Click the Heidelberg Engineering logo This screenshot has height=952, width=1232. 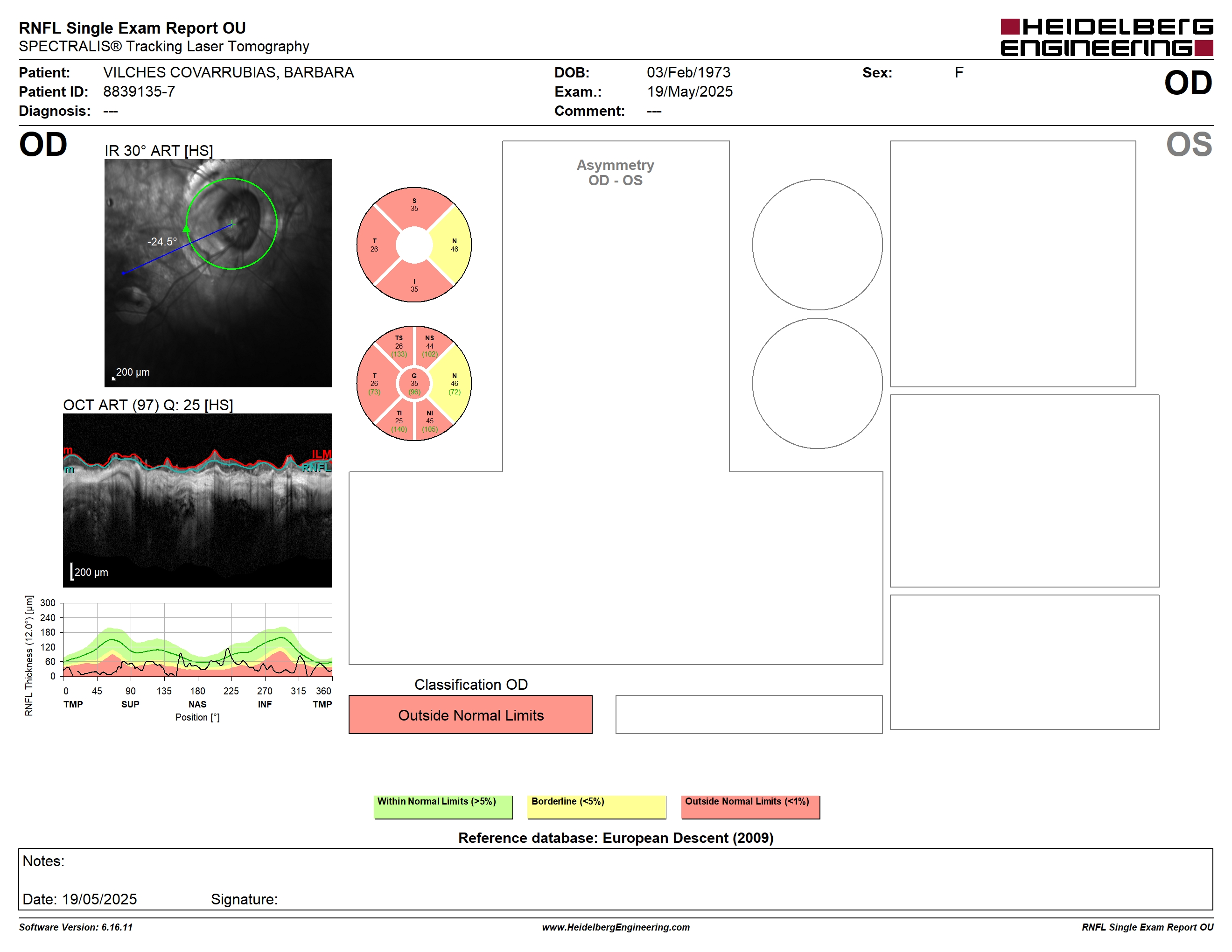1106,37
